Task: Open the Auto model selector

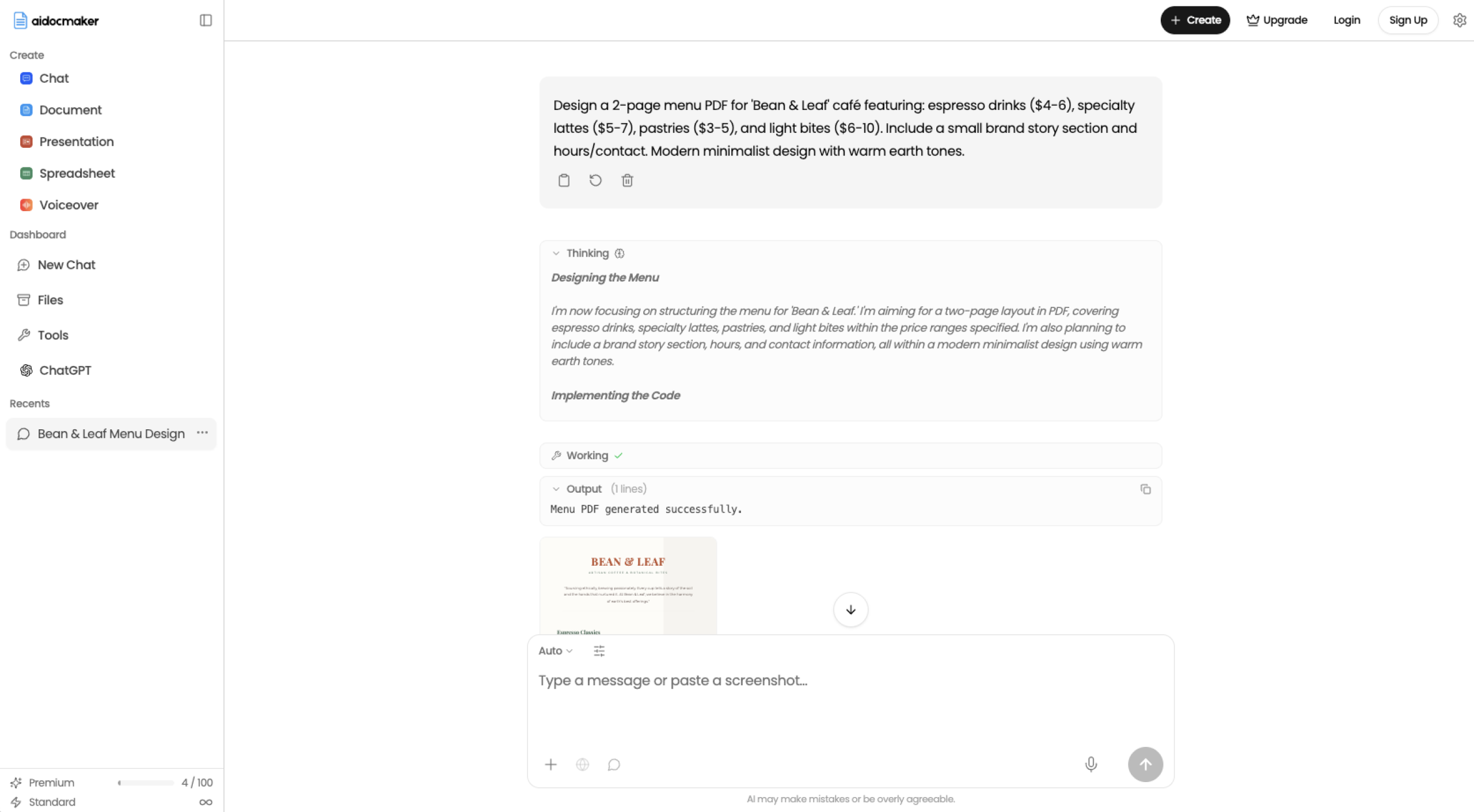Action: [x=554, y=650]
